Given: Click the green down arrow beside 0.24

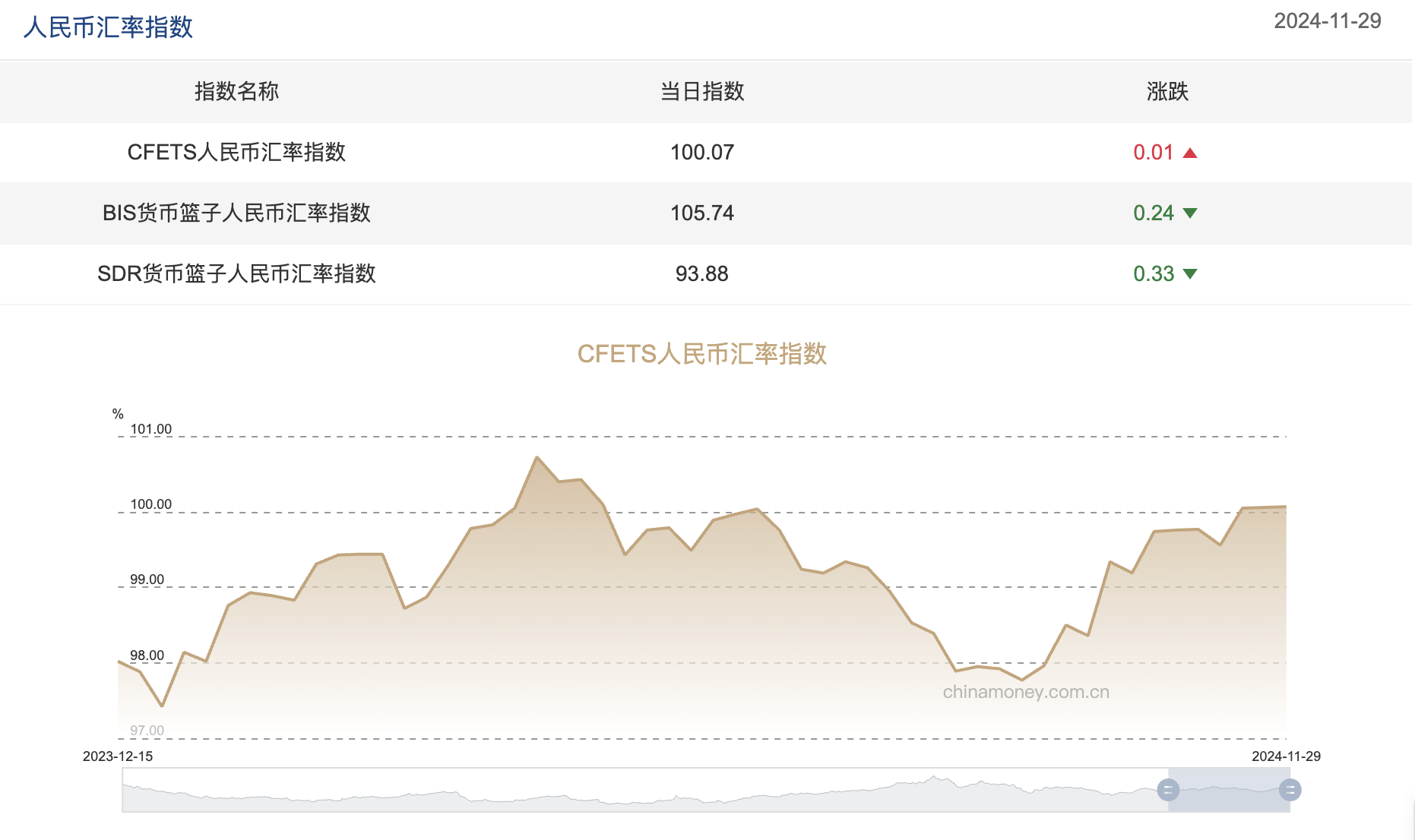Looking at the screenshot, I should click(1190, 213).
